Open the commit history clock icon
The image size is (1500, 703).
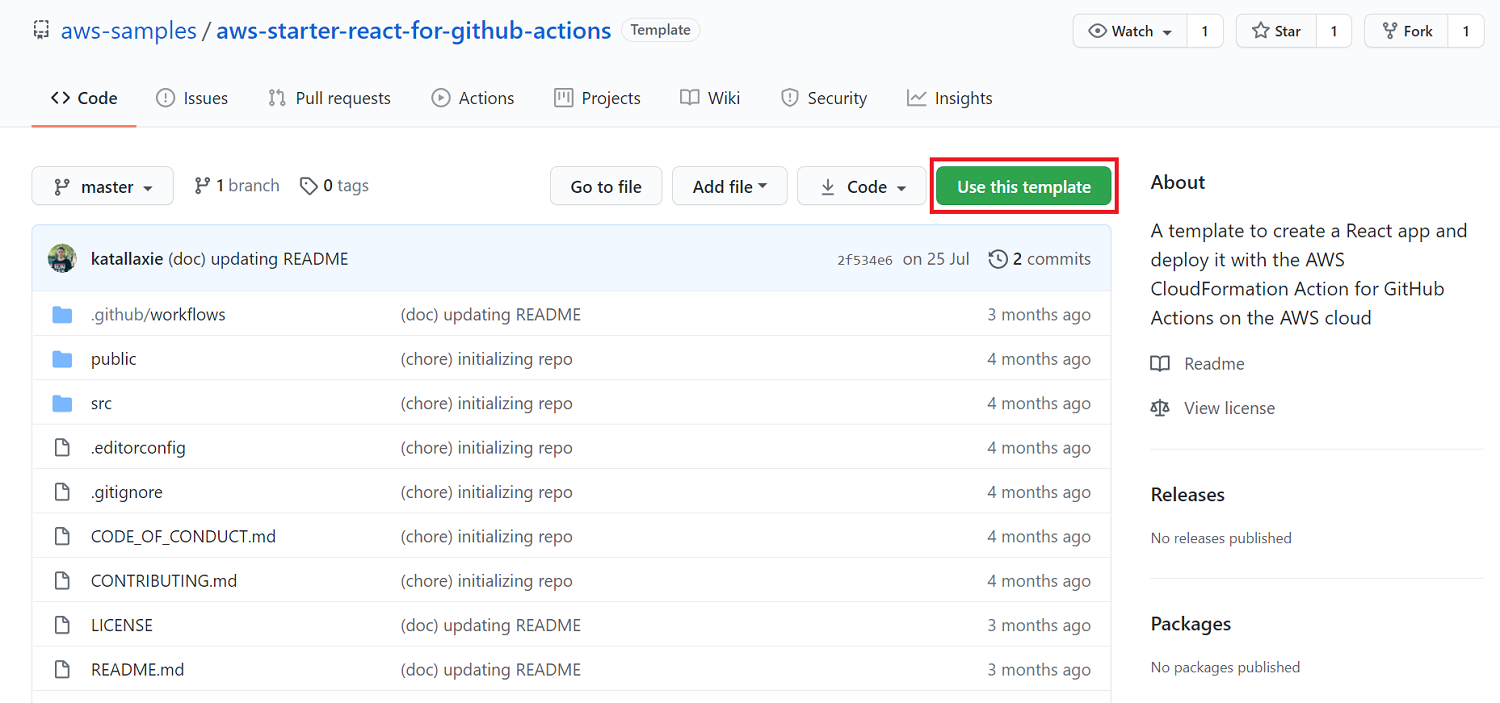point(997,258)
